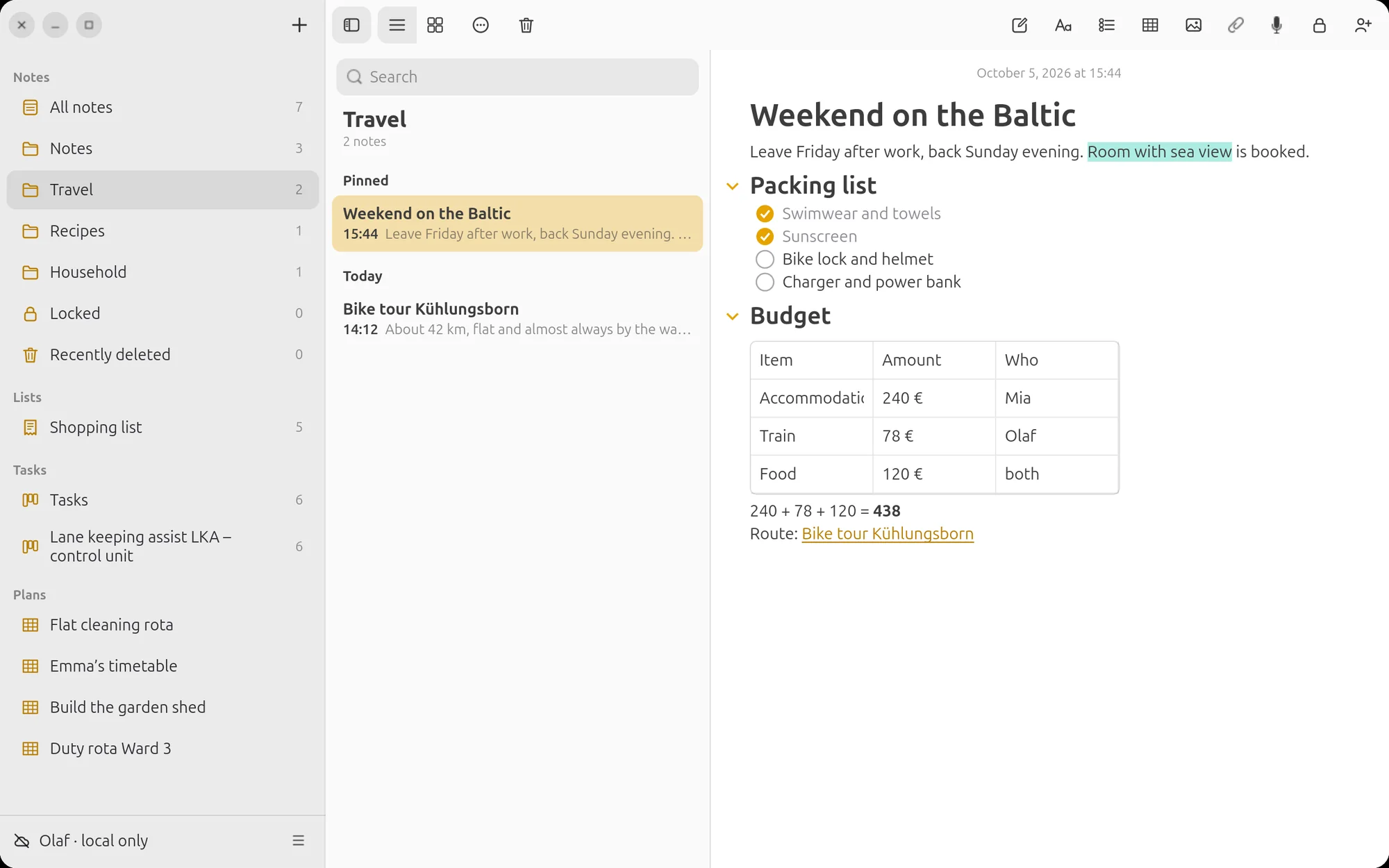Click the Accommodation table cell
This screenshot has width=1389, height=868.
[x=811, y=398]
